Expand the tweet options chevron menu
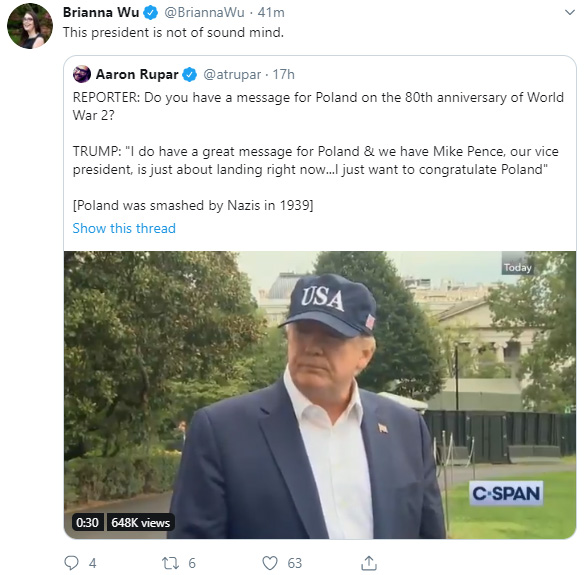This screenshot has height=575, width=586. click(x=570, y=13)
